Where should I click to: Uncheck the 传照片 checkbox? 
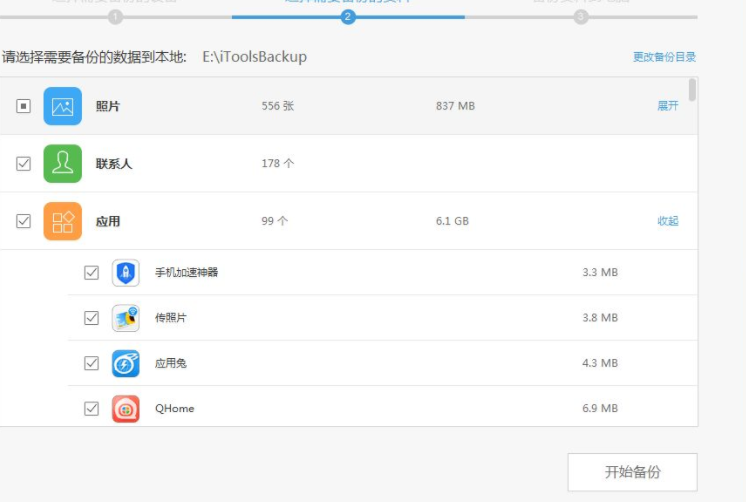(92, 318)
